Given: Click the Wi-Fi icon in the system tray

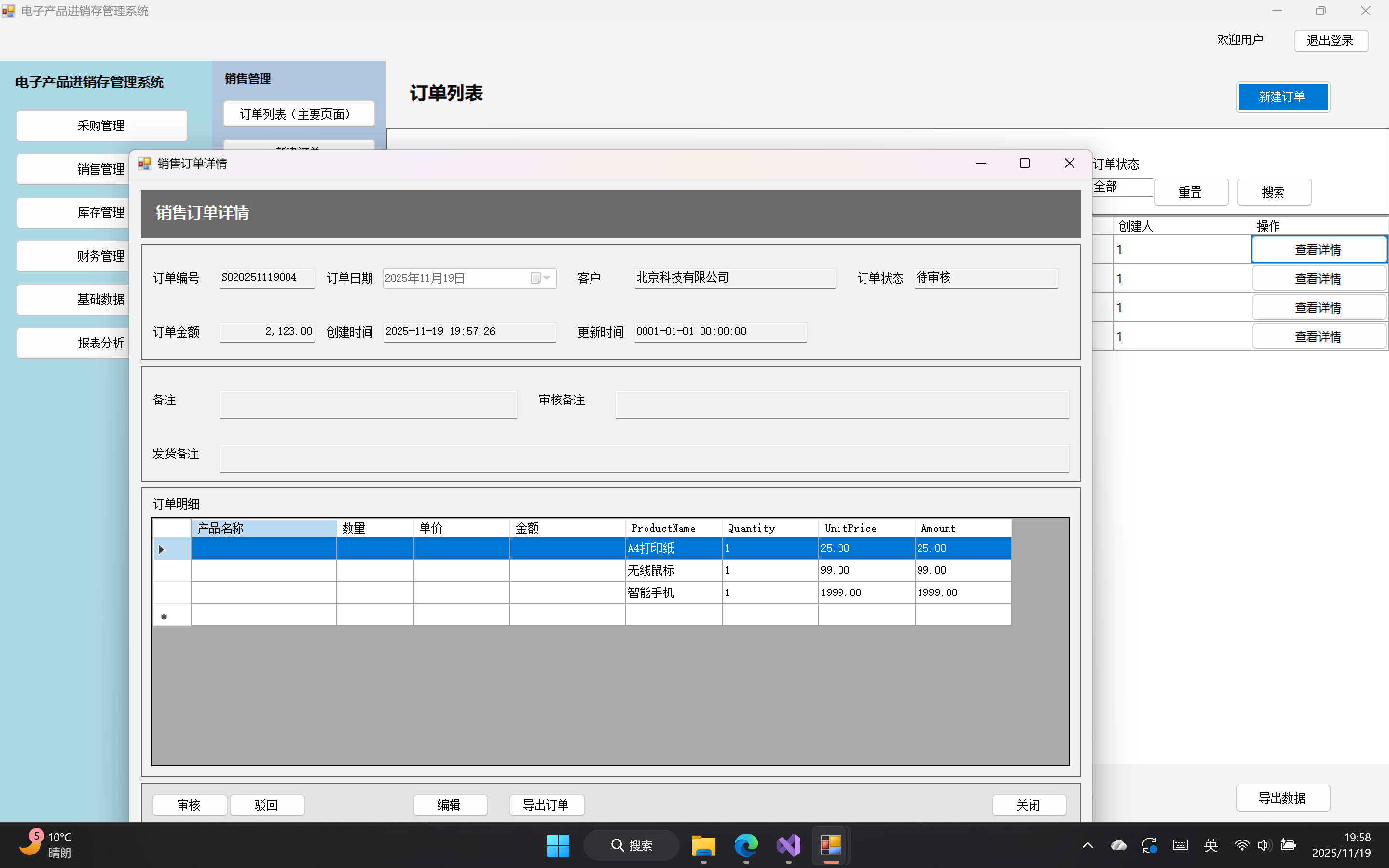Looking at the screenshot, I should coord(1241,845).
